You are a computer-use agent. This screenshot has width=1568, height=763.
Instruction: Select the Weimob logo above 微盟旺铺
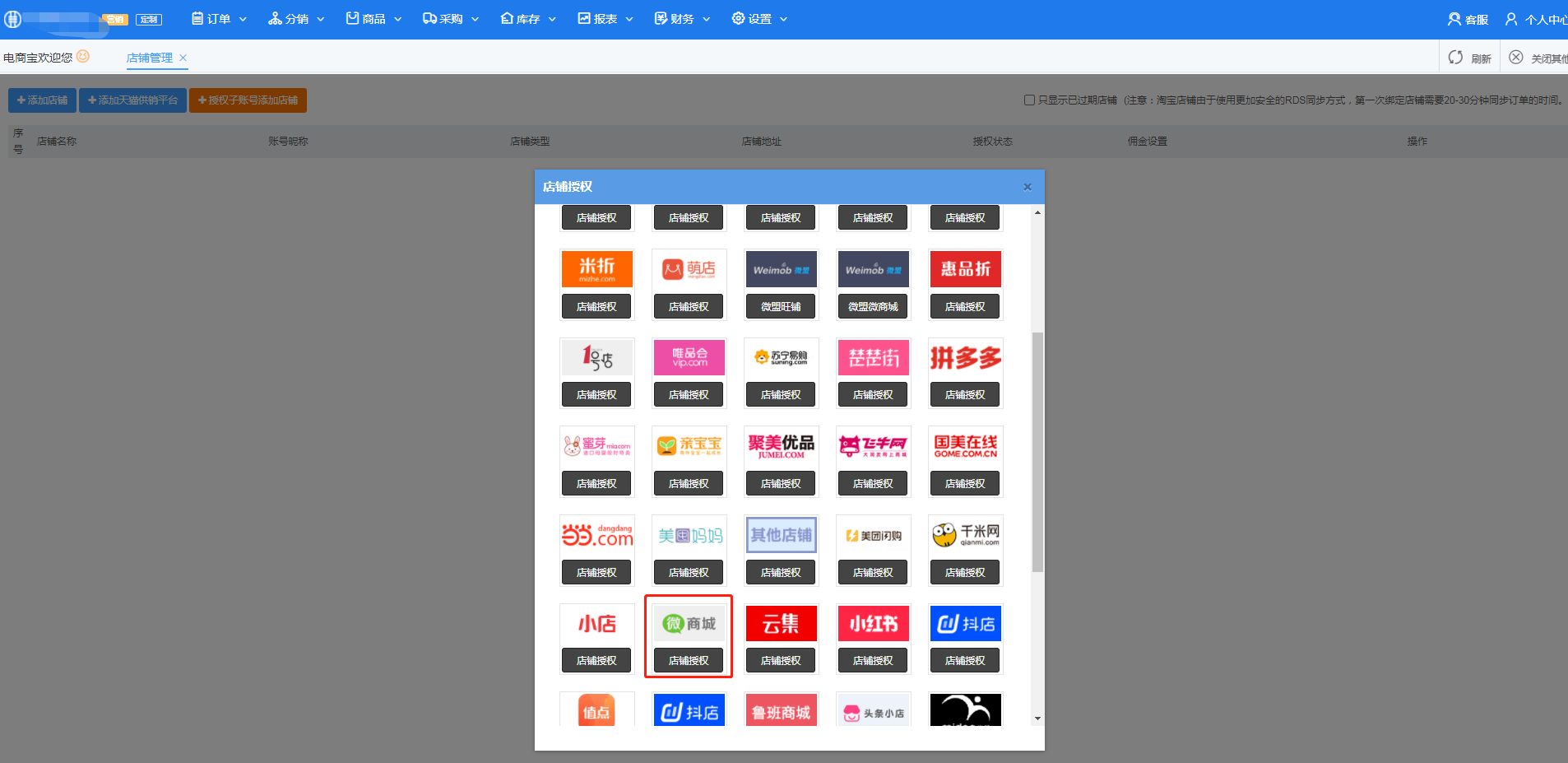(781, 269)
